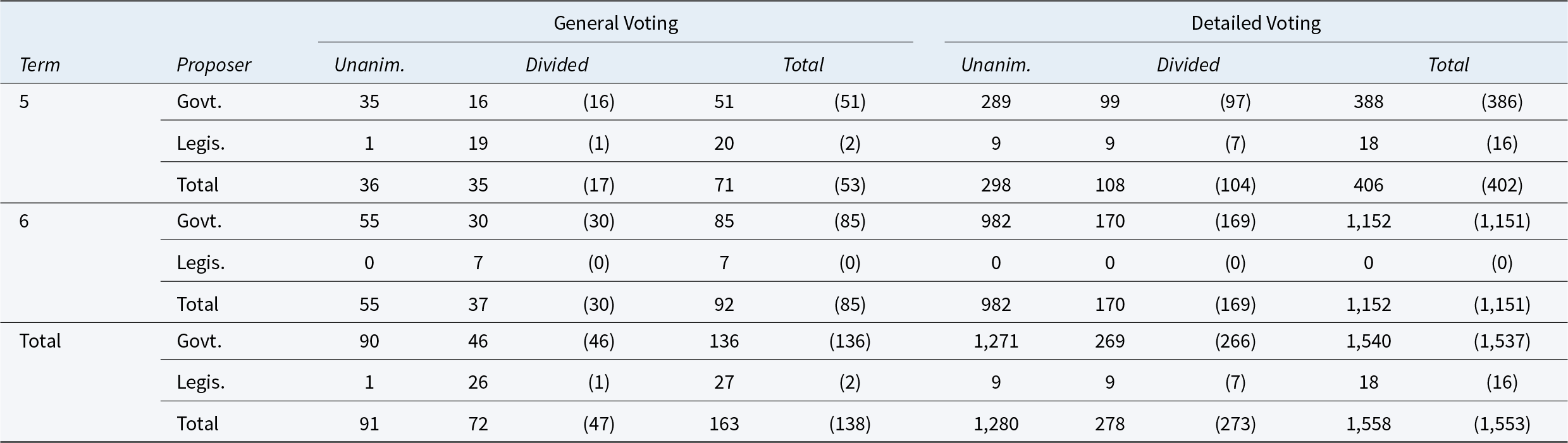Select the term 6 row label
The image size is (1568, 443).
point(24,221)
